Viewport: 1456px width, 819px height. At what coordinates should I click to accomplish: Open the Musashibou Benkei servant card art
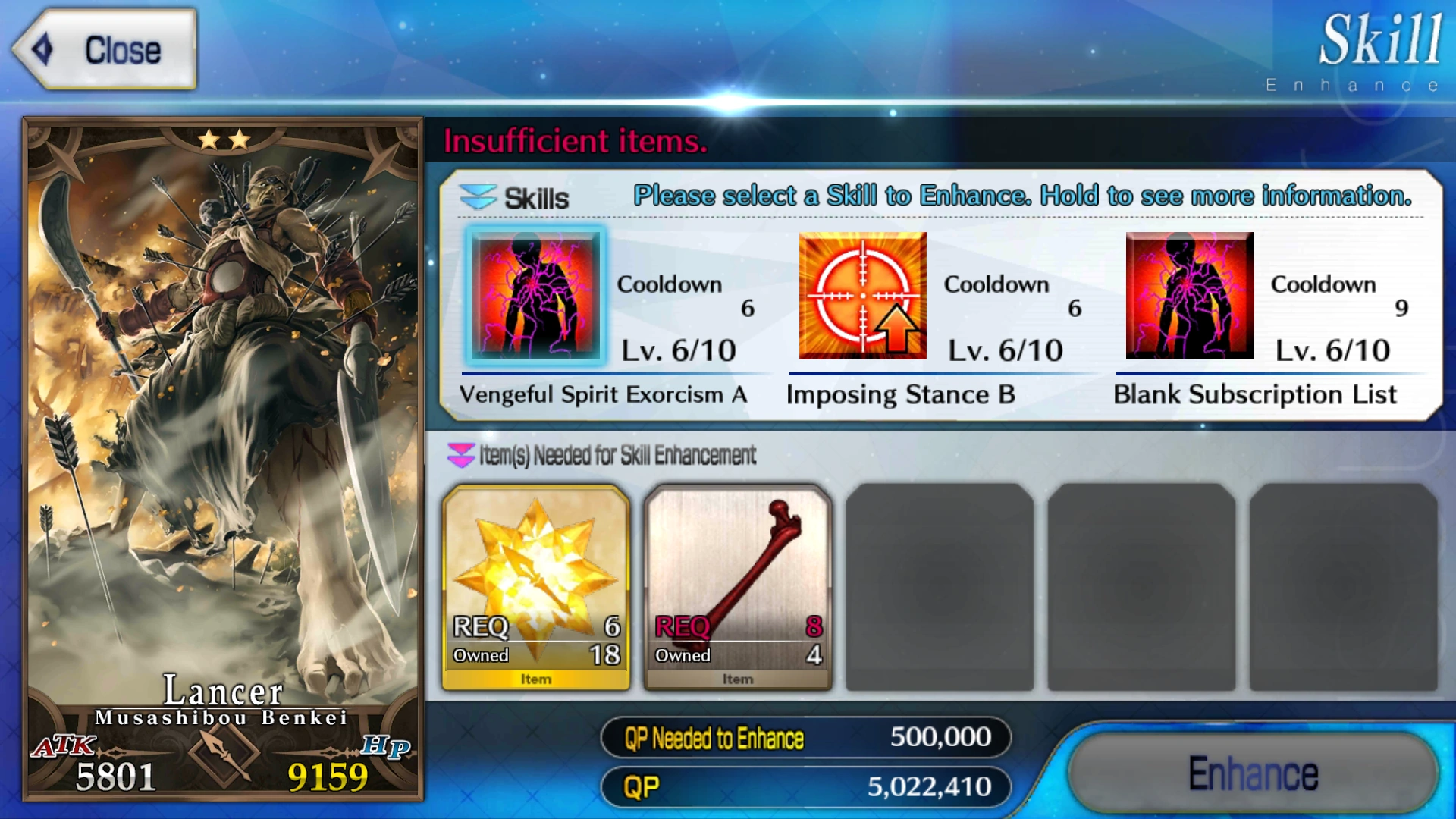click(x=224, y=459)
